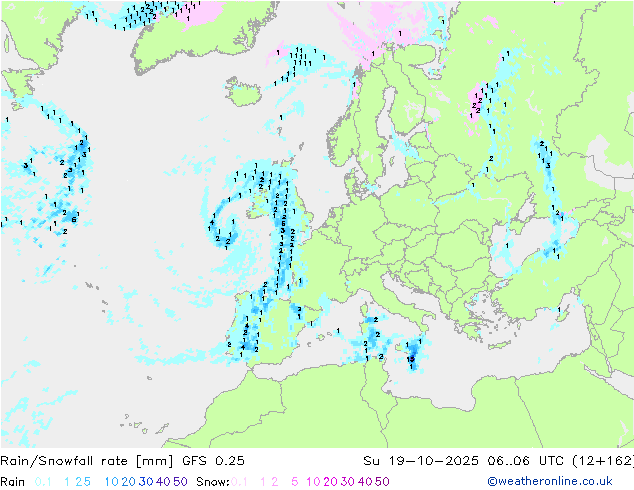
Task: Pick the snow legend 50 color value
Action: [x=382, y=482]
